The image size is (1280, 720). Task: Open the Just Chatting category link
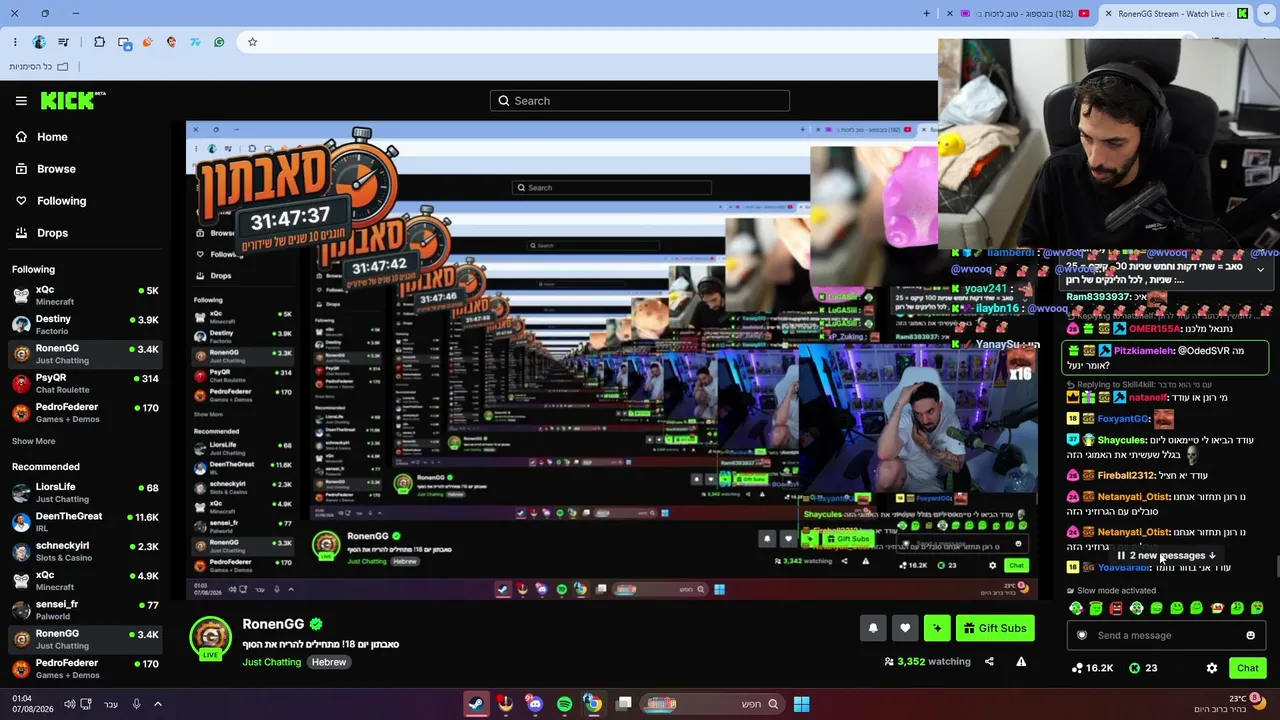(271, 662)
